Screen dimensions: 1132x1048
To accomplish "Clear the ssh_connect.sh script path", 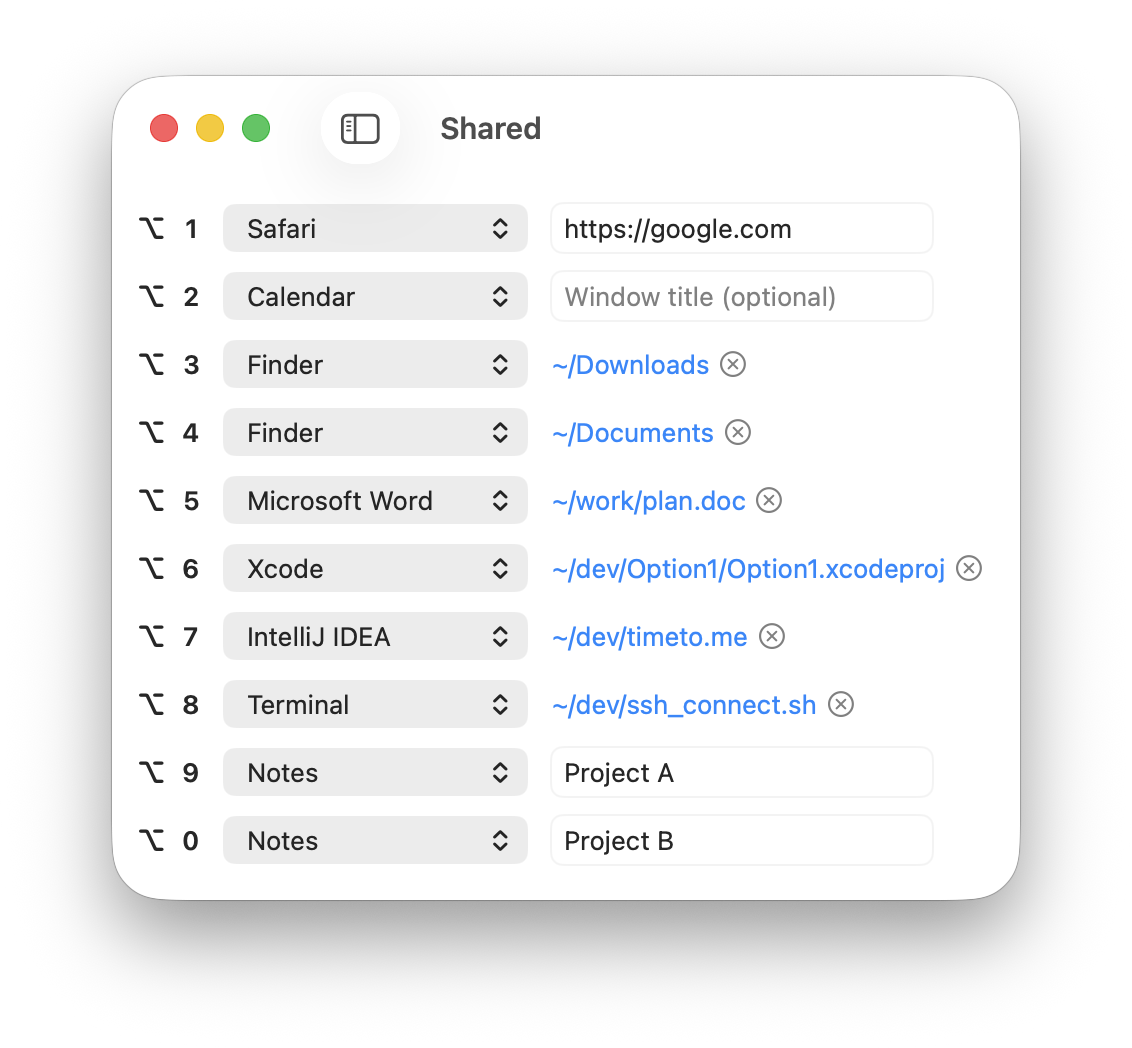I will (841, 704).
